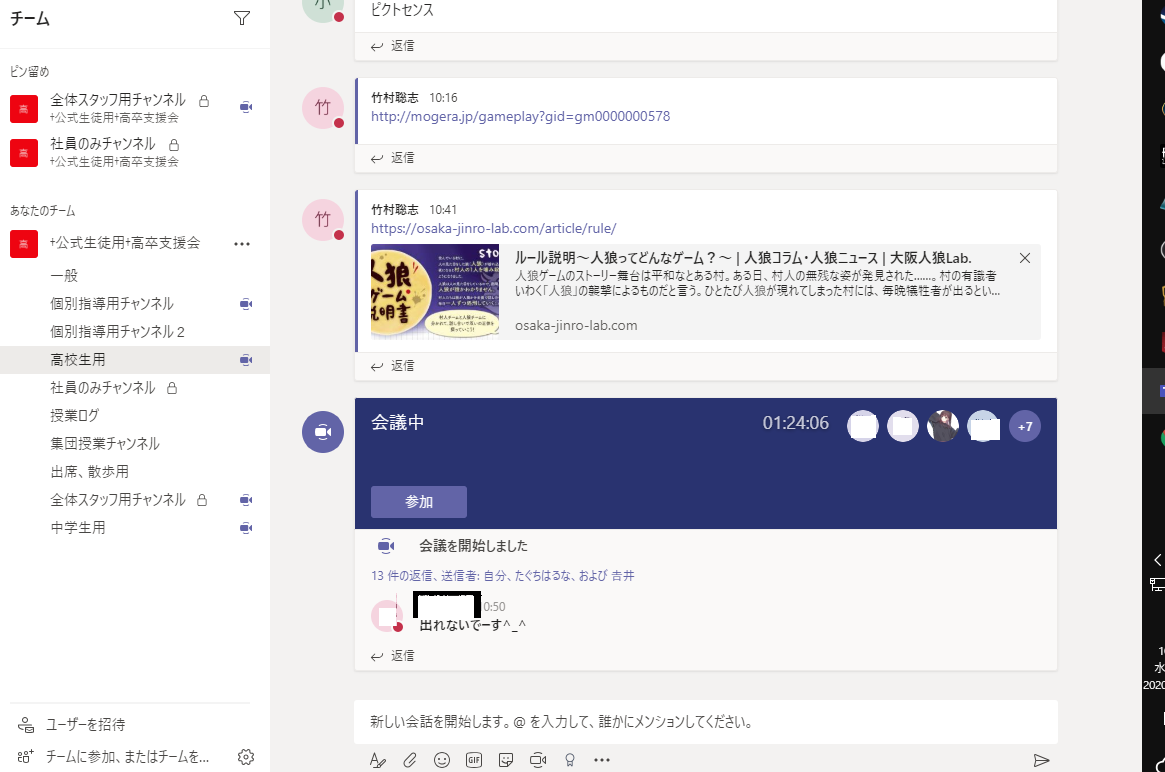Open the sticker picker
This screenshot has width=1165, height=772.
pyautogui.click(x=506, y=760)
